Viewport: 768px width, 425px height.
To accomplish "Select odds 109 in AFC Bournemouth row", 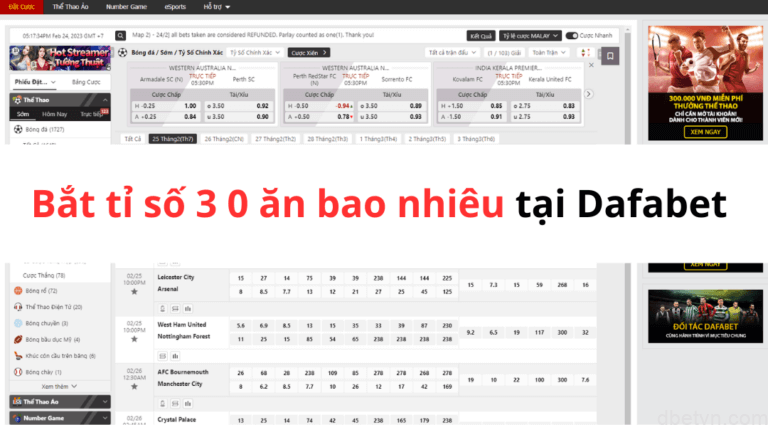I will pos(332,373).
